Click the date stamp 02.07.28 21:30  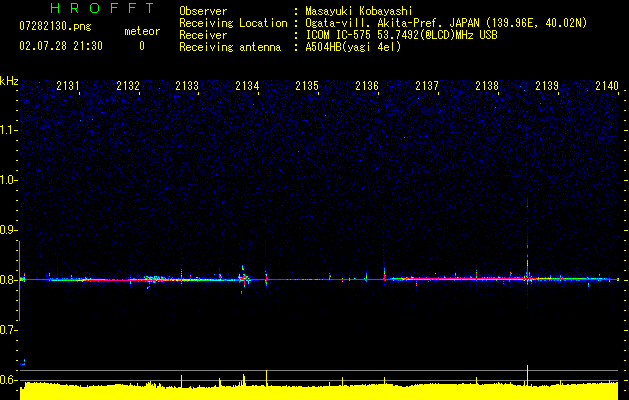coord(61,46)
